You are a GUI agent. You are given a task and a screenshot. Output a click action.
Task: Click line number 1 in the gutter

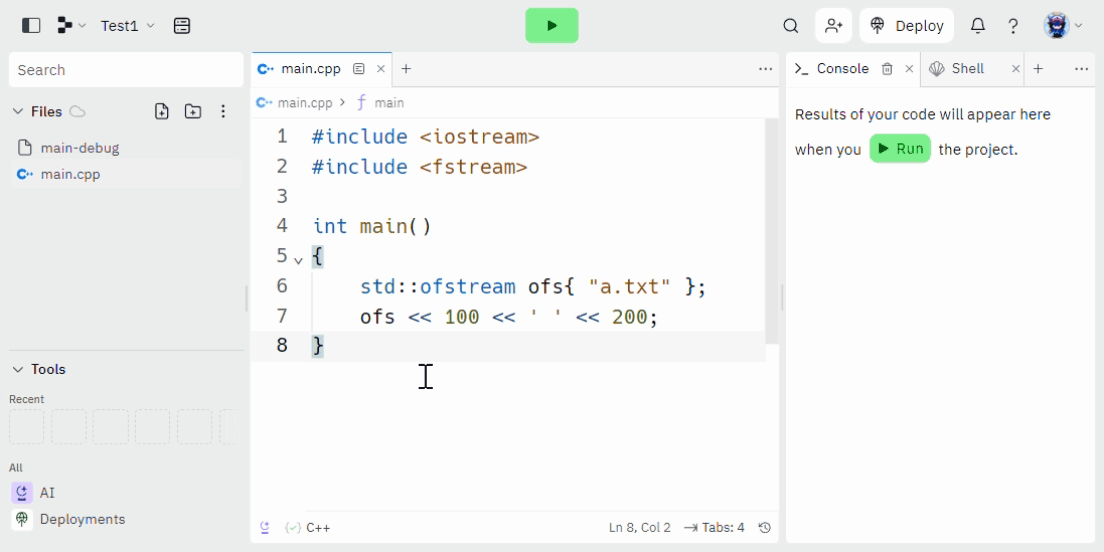(x=282, y=137)
